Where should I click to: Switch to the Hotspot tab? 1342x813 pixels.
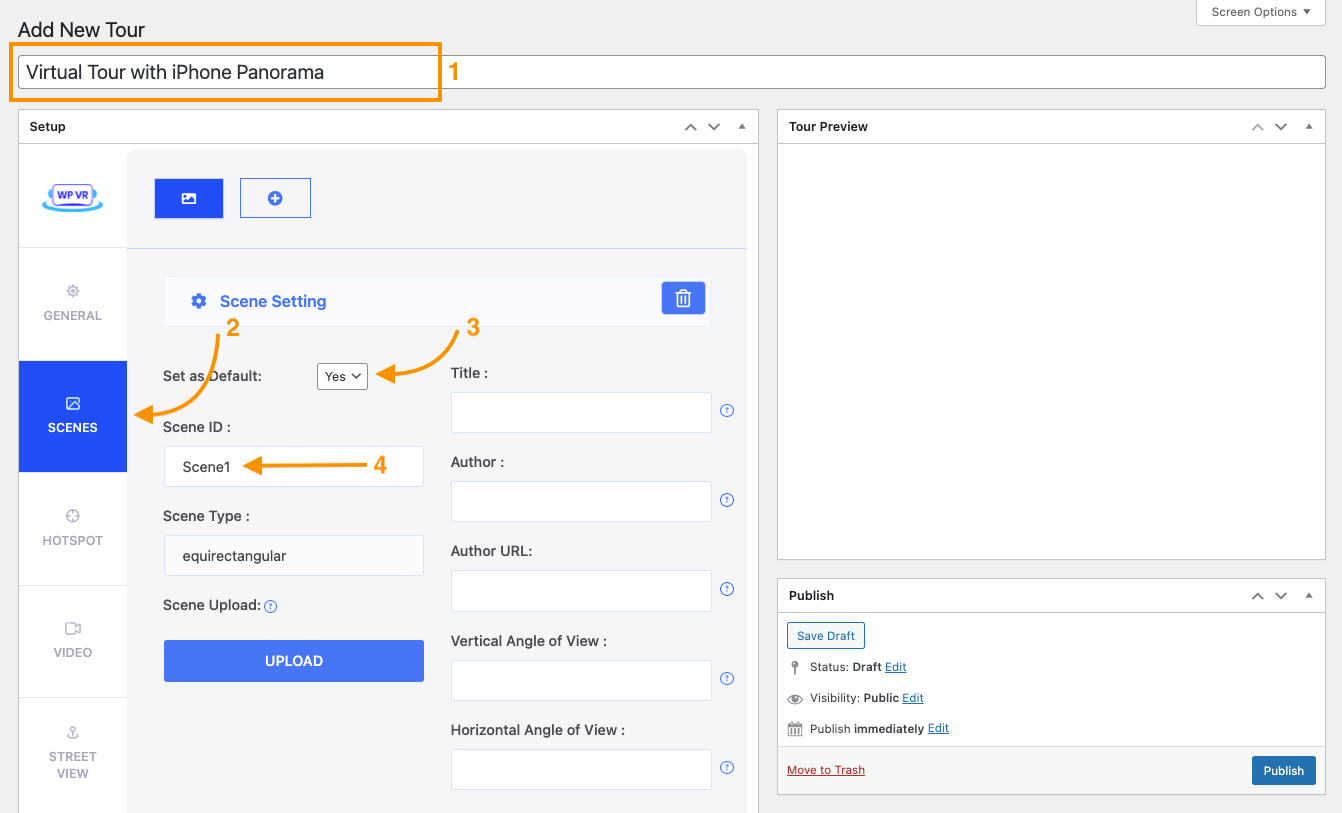pos(73,528)
